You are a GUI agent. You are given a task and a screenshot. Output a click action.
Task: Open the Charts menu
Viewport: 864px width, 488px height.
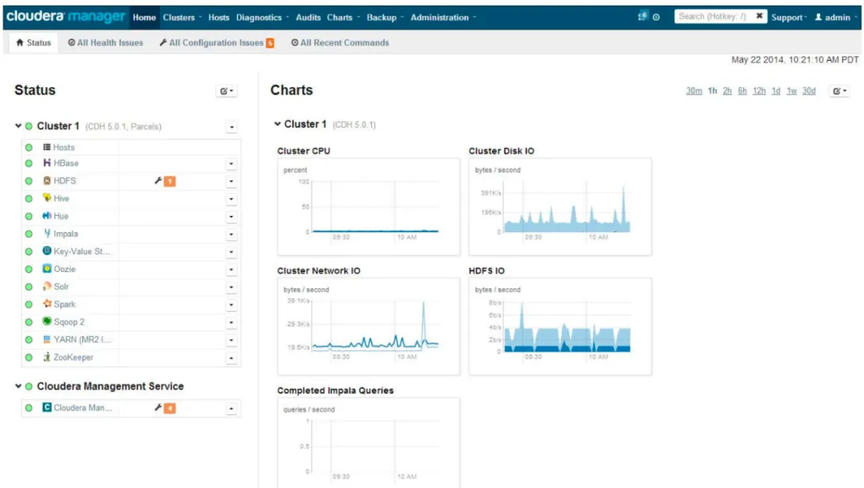tap(343, 17)
